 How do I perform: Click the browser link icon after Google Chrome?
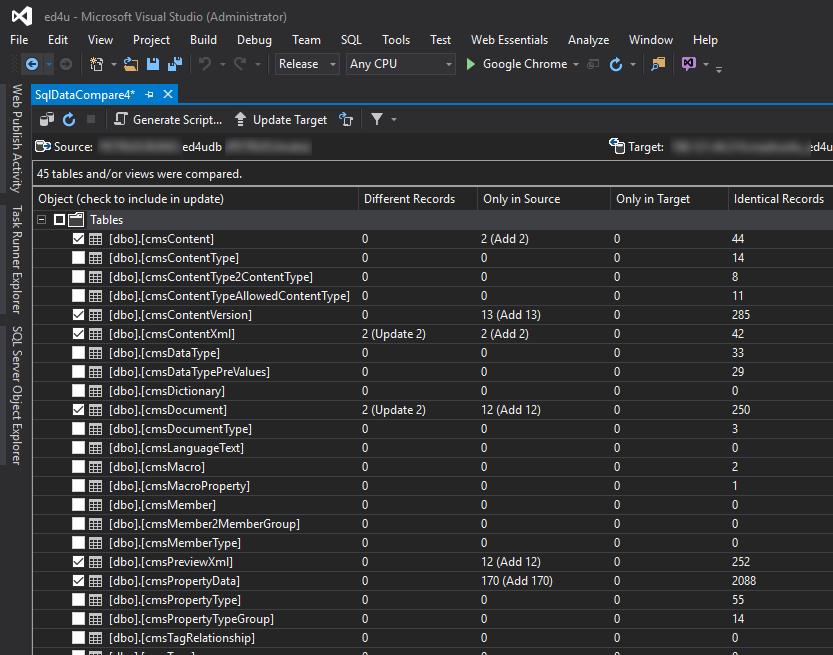click(x=593, y=64)
